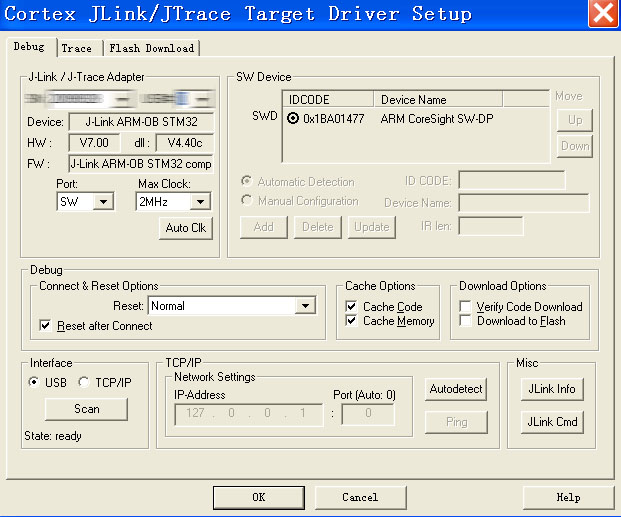Click the JLink Cmd button
This screenshot has height=517, width=621.
click(x=553, y=422)
